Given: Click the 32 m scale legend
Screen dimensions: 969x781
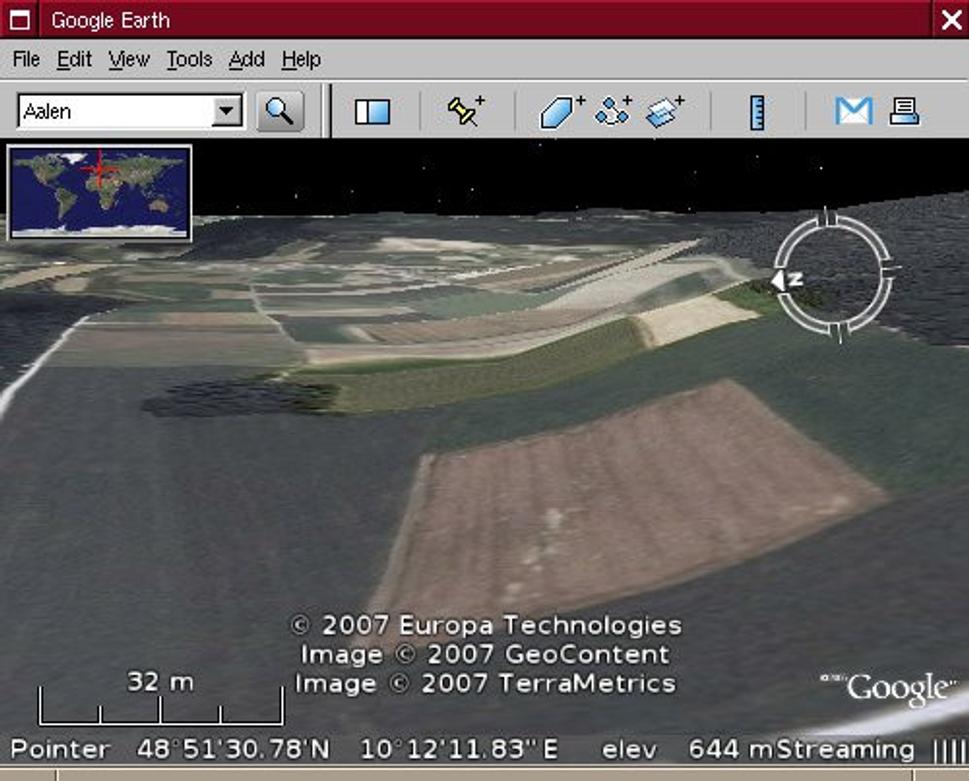Looking at the screenshot, I should [x=161, y=698].
